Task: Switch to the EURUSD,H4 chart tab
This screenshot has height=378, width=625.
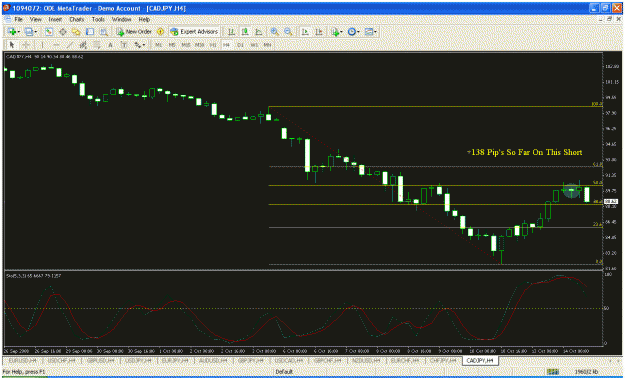Action: tap(24, 360)
